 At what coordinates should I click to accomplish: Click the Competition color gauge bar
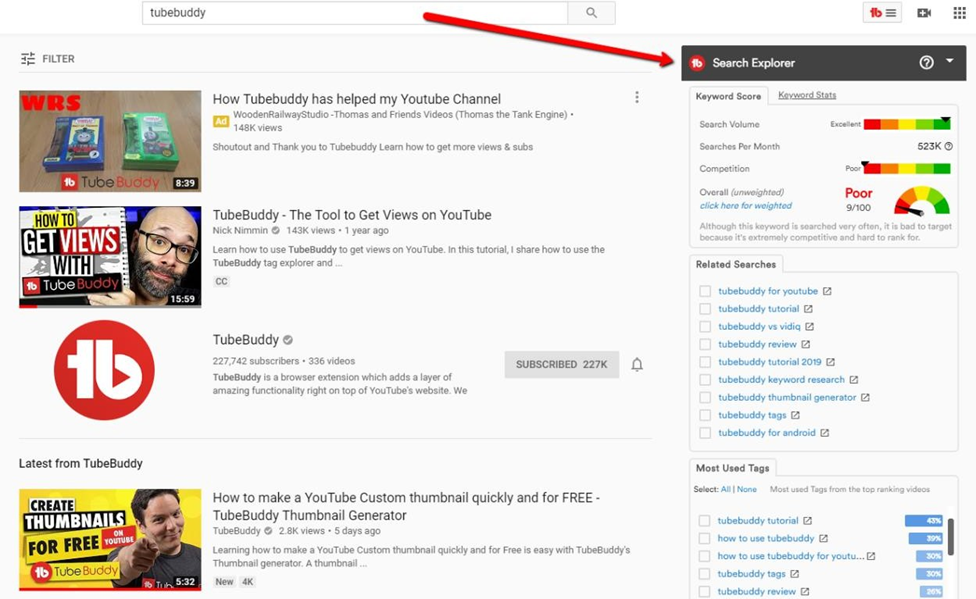(x=907, y=168)
